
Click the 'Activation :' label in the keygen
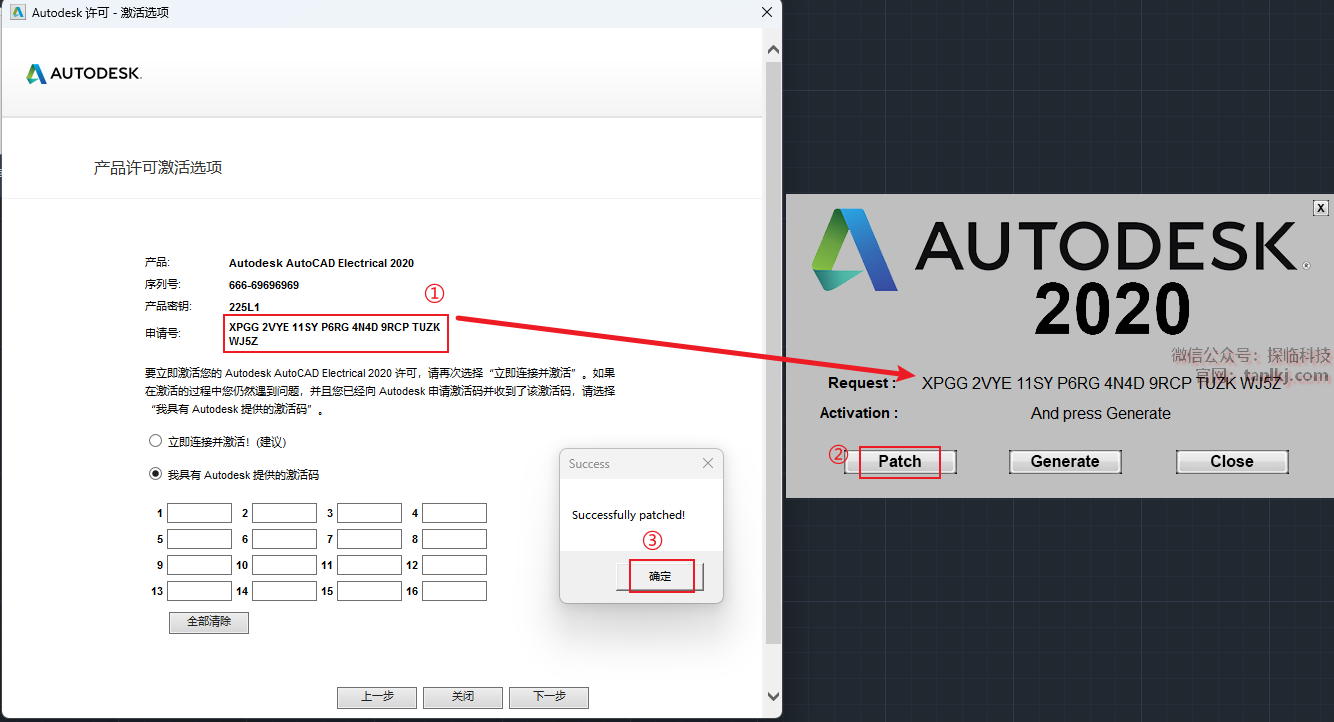click(859, 413)
